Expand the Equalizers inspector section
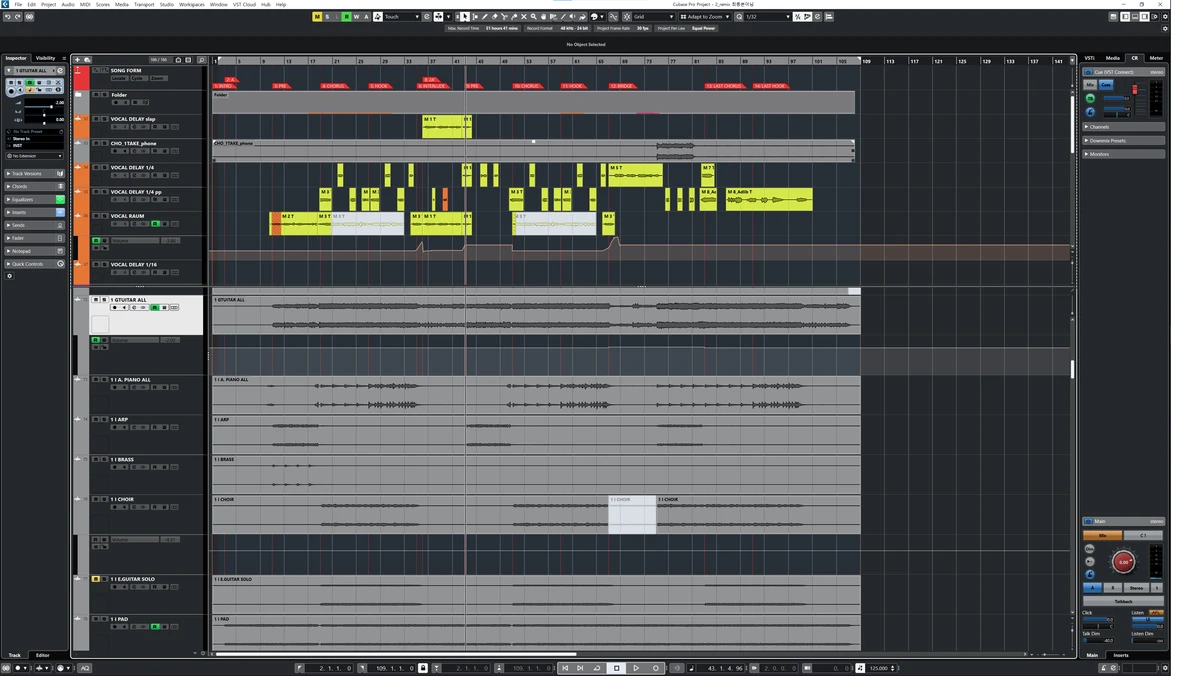The height and width of the screenshot is (676, 1200). pos(34,199)
